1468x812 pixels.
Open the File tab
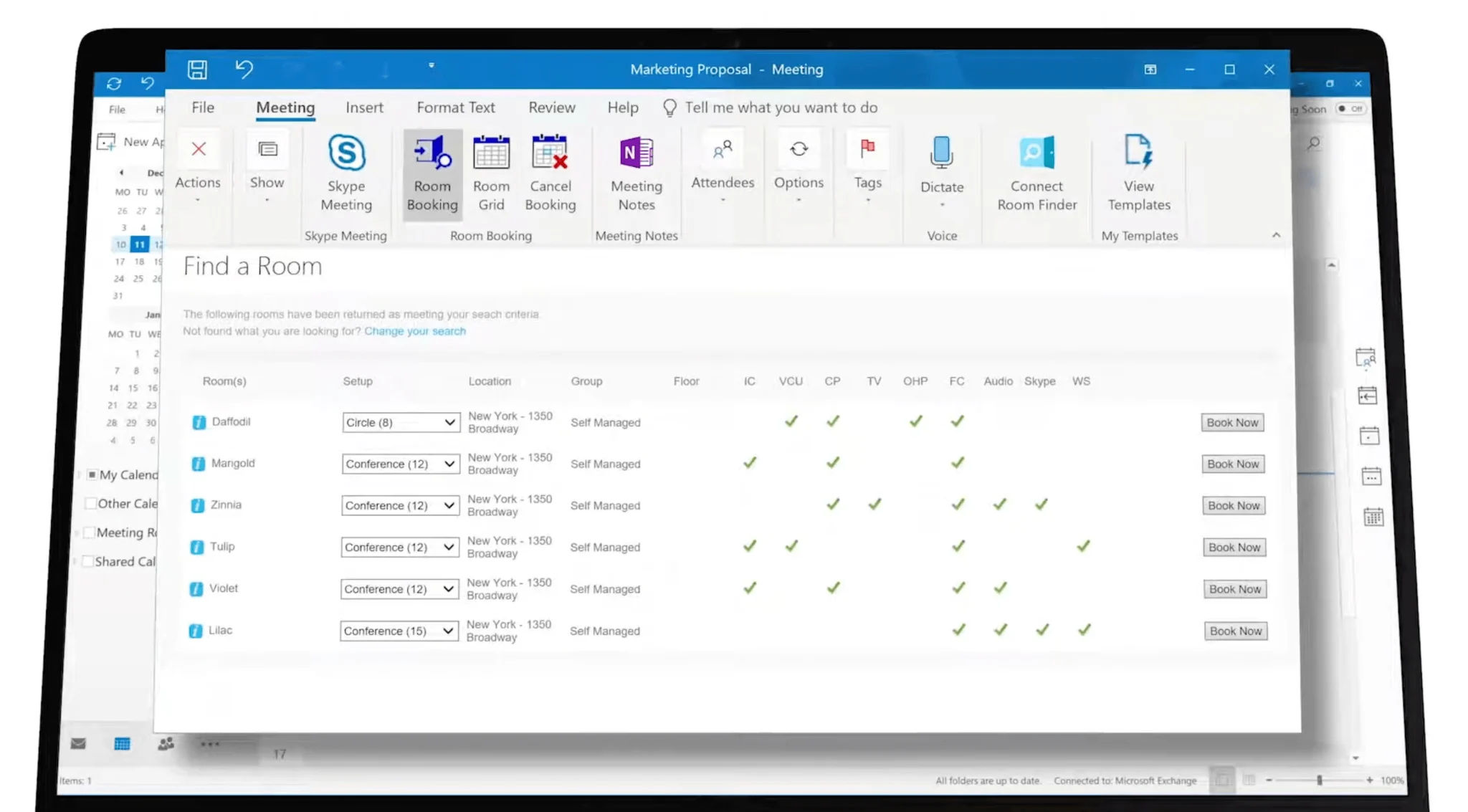click(x=203, y=108)
